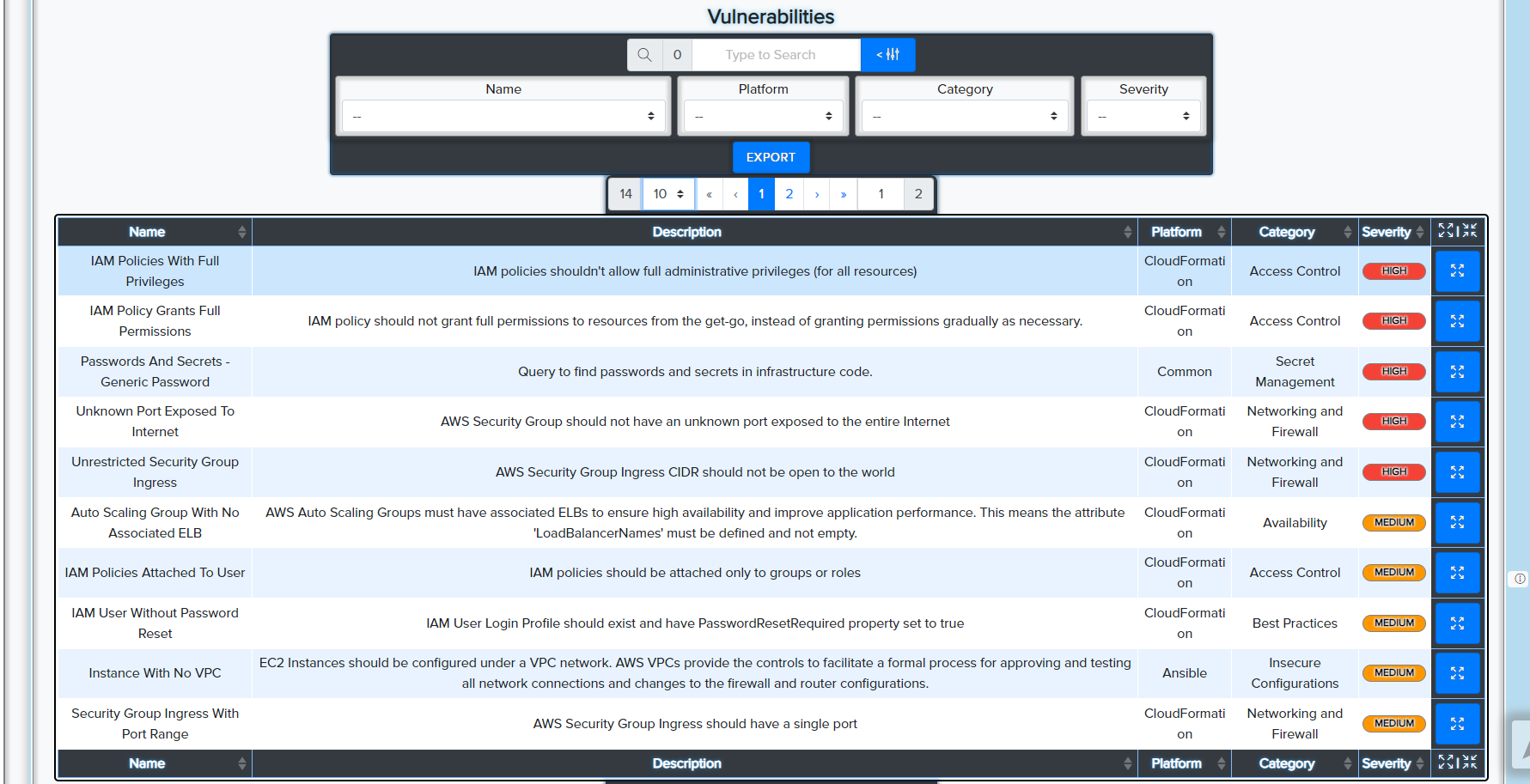Click expand-all icon in table header
The height and width of the screenshot is (784, 1530).
point(1446,231)
